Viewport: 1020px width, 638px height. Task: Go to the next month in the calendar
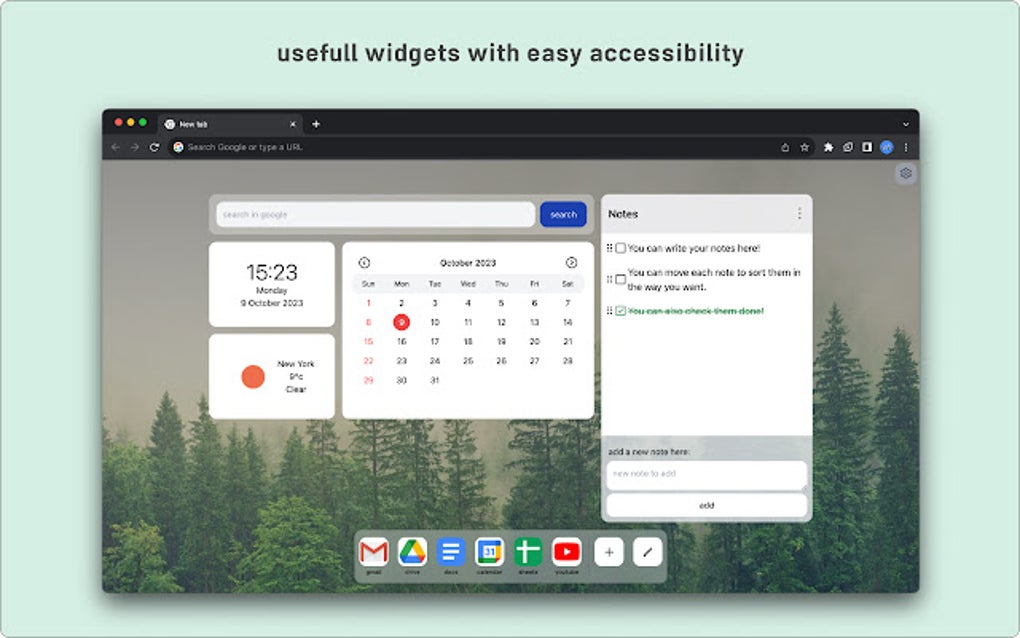pyautogui.click(x=571, y=262)
